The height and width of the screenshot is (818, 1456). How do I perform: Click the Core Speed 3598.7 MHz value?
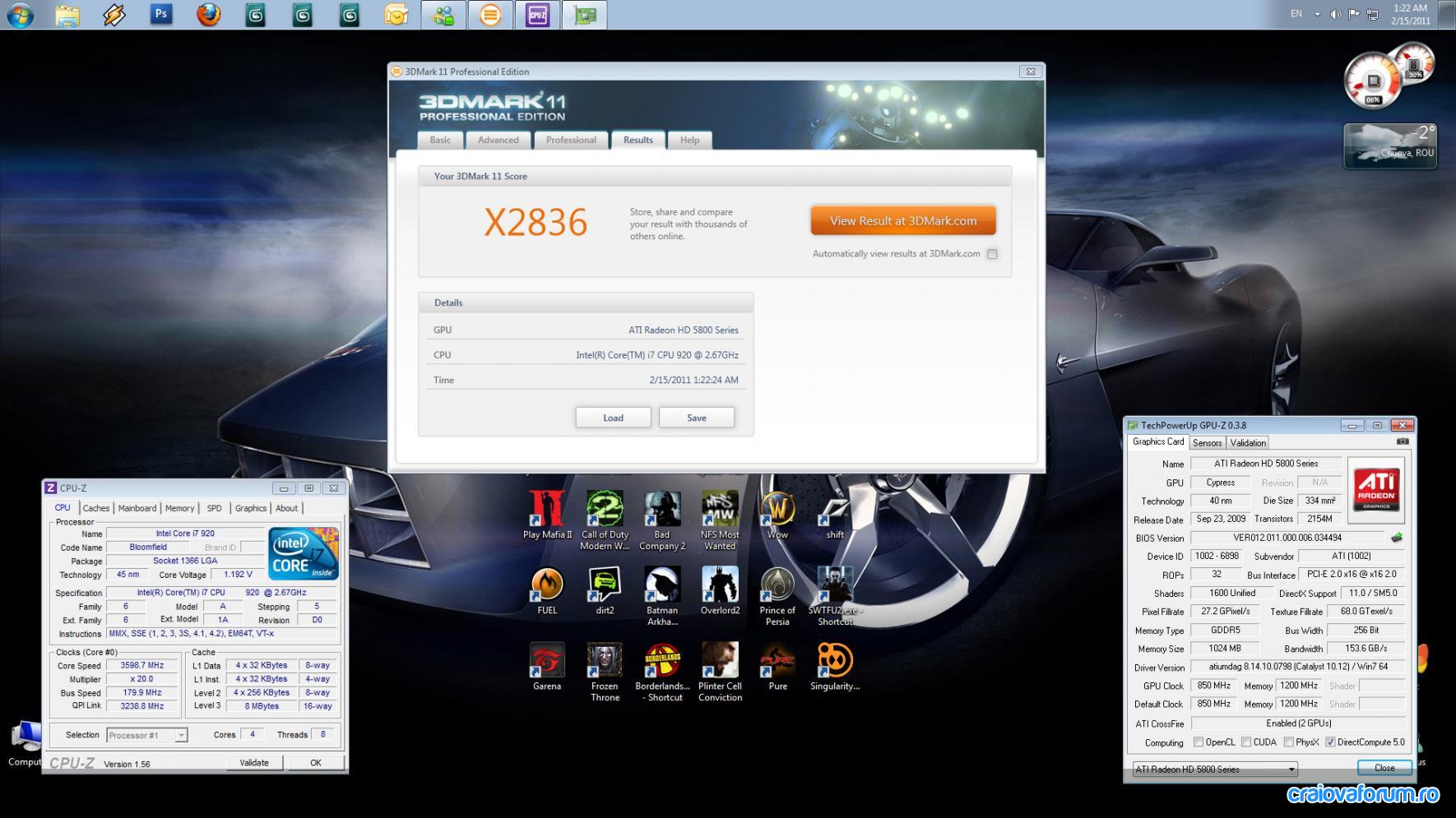[141, 666]
